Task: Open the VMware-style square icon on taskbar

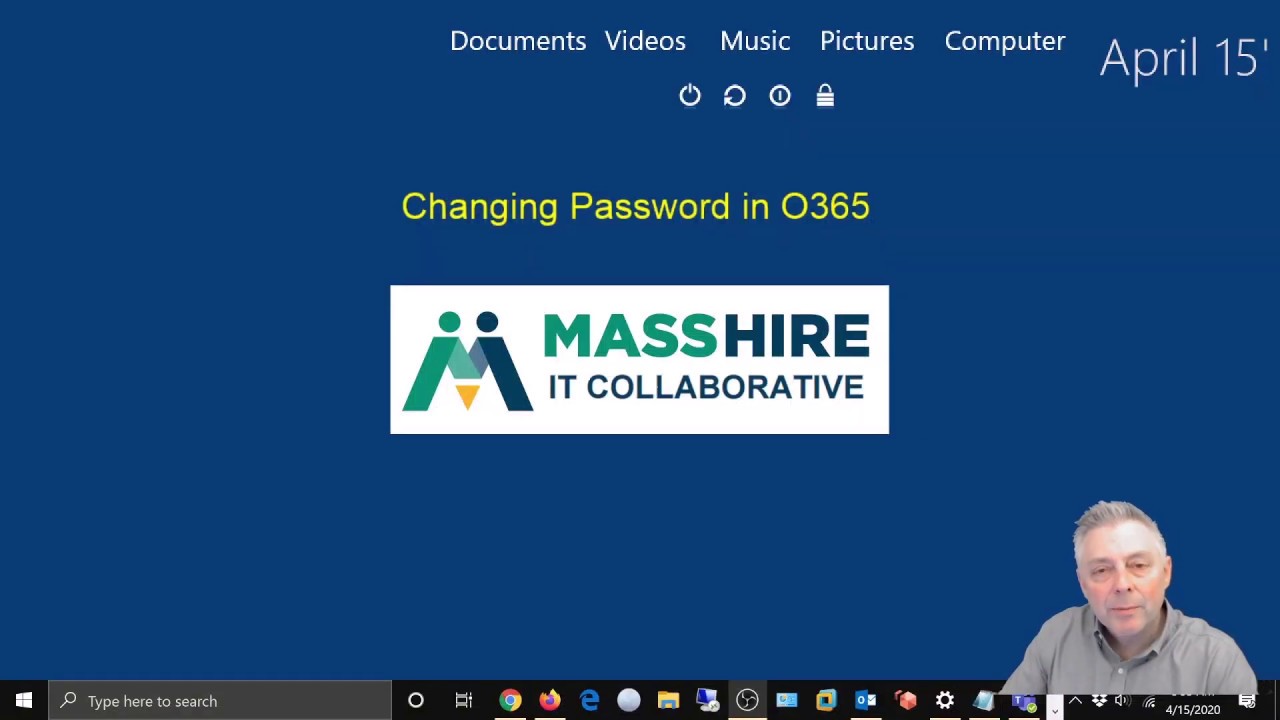Action: [826, 701]
